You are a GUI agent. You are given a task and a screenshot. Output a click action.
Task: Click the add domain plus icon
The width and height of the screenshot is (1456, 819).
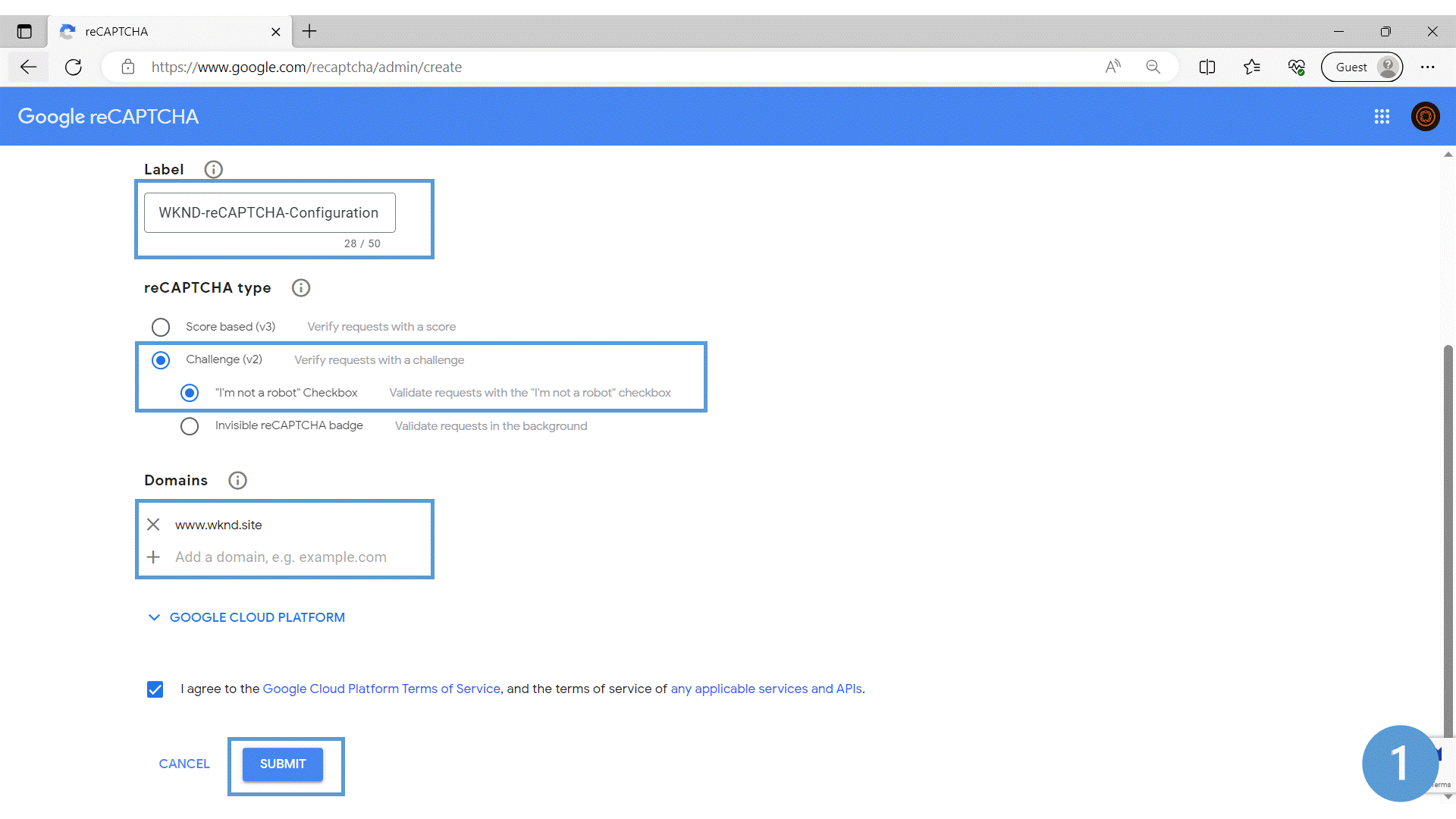pyautogui.click(x=154, y=557)
